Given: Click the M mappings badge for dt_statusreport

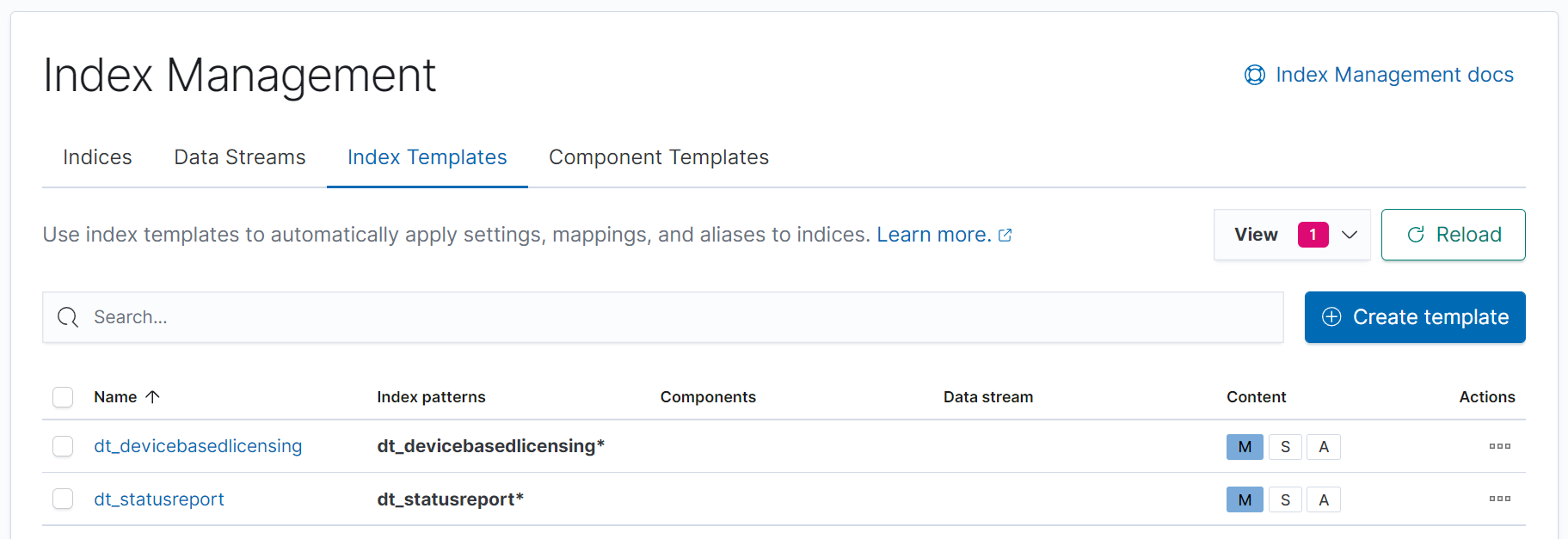Looking at the screenshot, I should [x=1244, y=500].
